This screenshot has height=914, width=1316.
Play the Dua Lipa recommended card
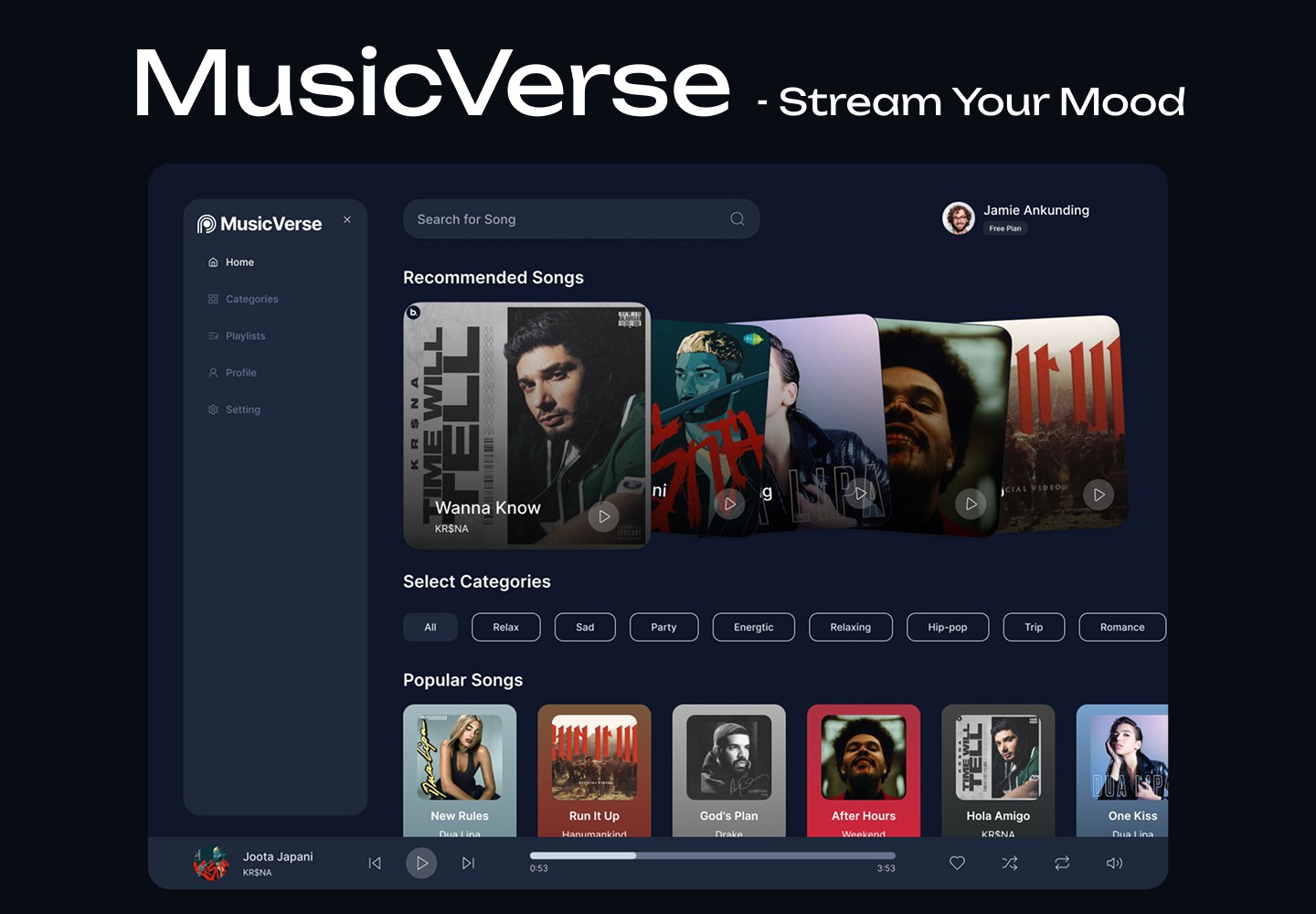(860, 494)
